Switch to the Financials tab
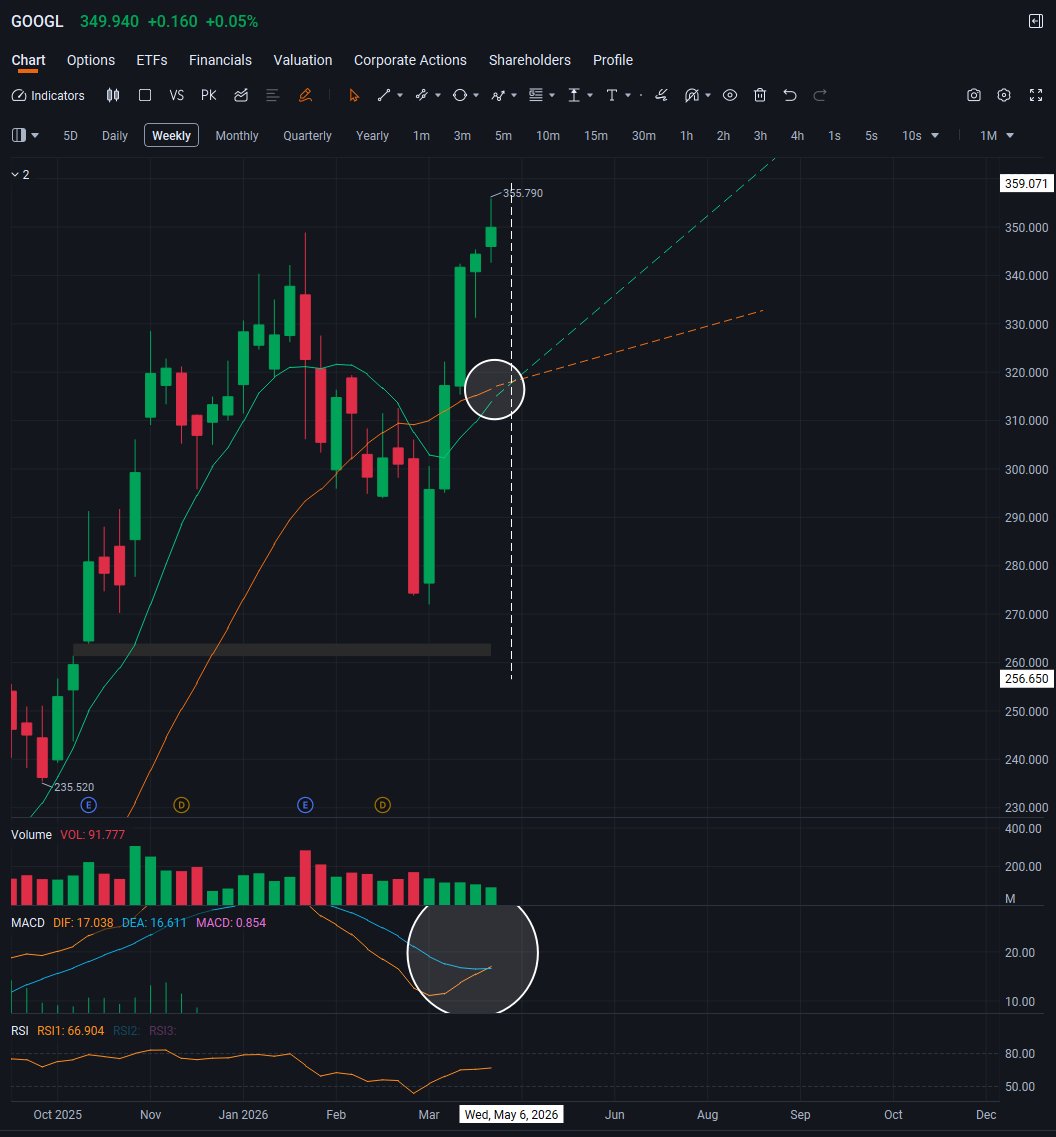1056x1137 pixels. (x=220, y=60)
